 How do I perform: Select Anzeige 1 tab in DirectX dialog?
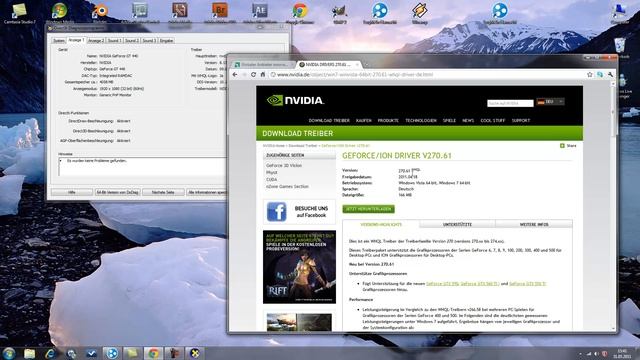click(76, 40)
